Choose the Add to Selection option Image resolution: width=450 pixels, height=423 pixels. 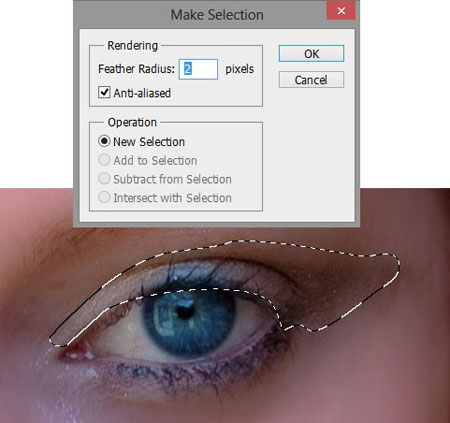pos(104,160)
